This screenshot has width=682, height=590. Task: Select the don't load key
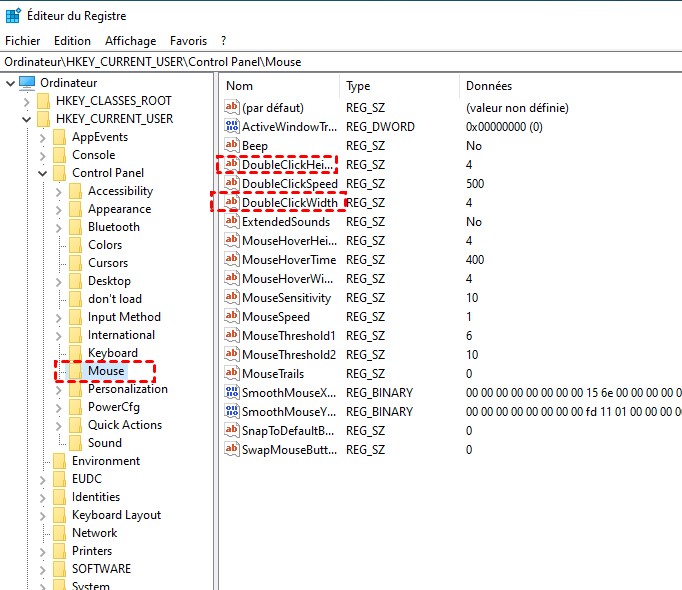coord(115,299)
